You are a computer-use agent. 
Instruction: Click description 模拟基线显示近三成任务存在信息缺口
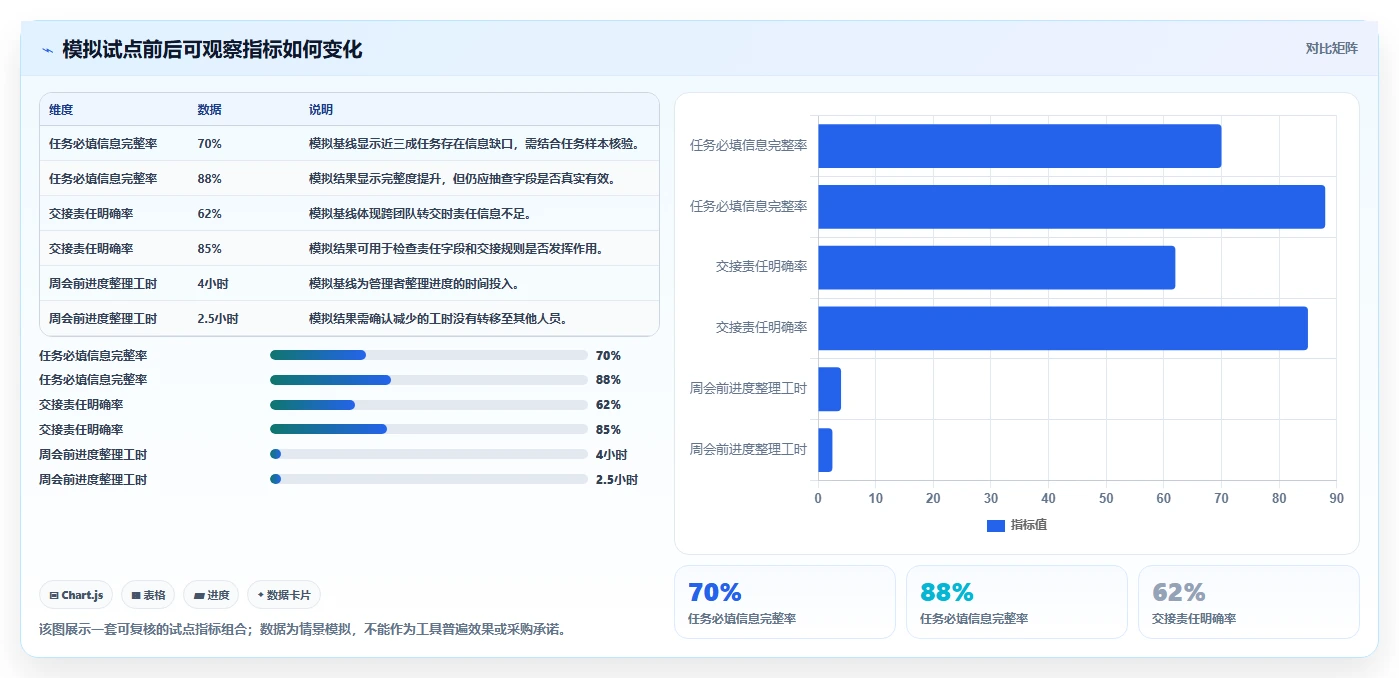coord(473,144)
